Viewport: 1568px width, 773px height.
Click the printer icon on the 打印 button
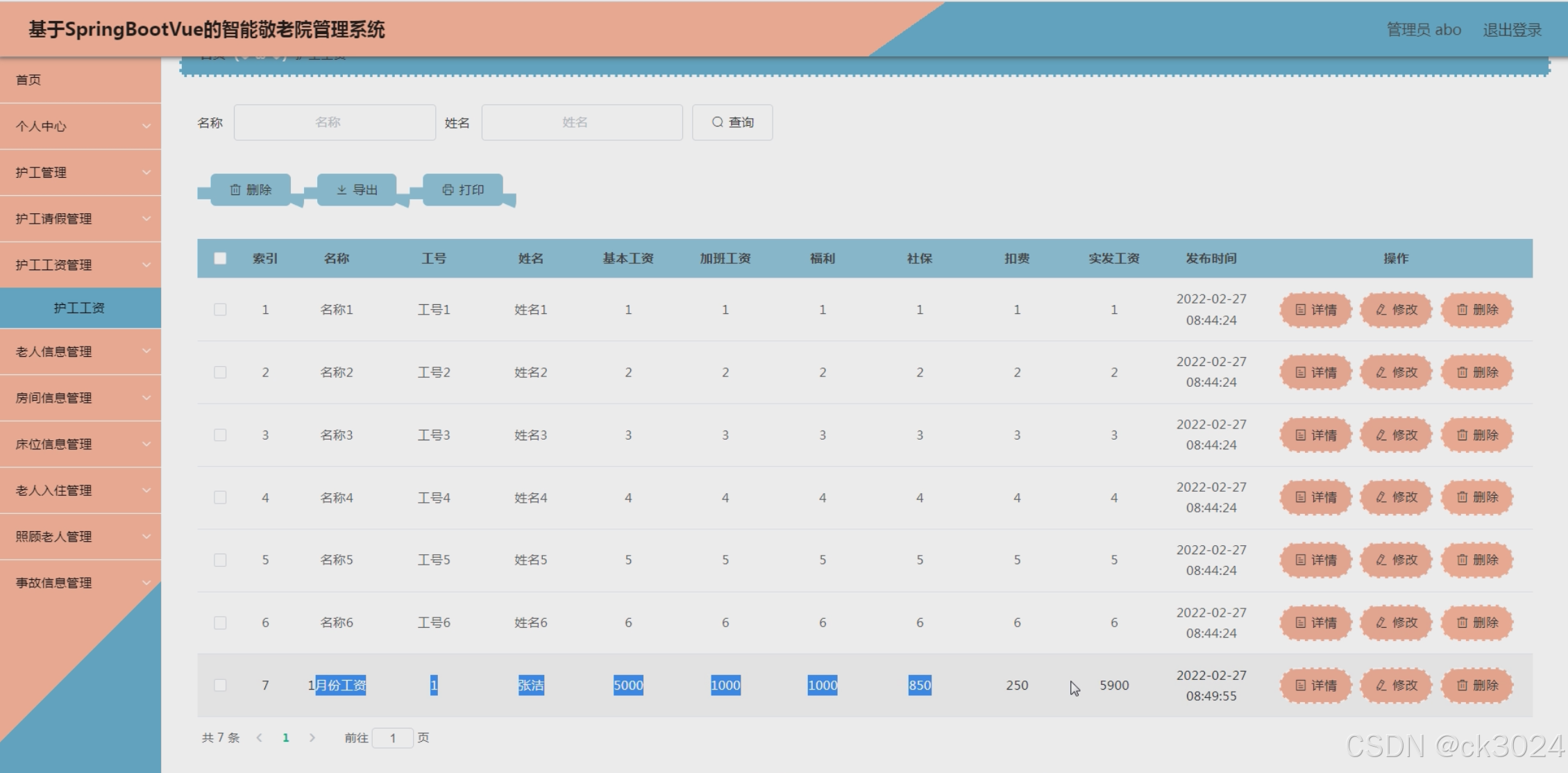click(x=448, y=190)
